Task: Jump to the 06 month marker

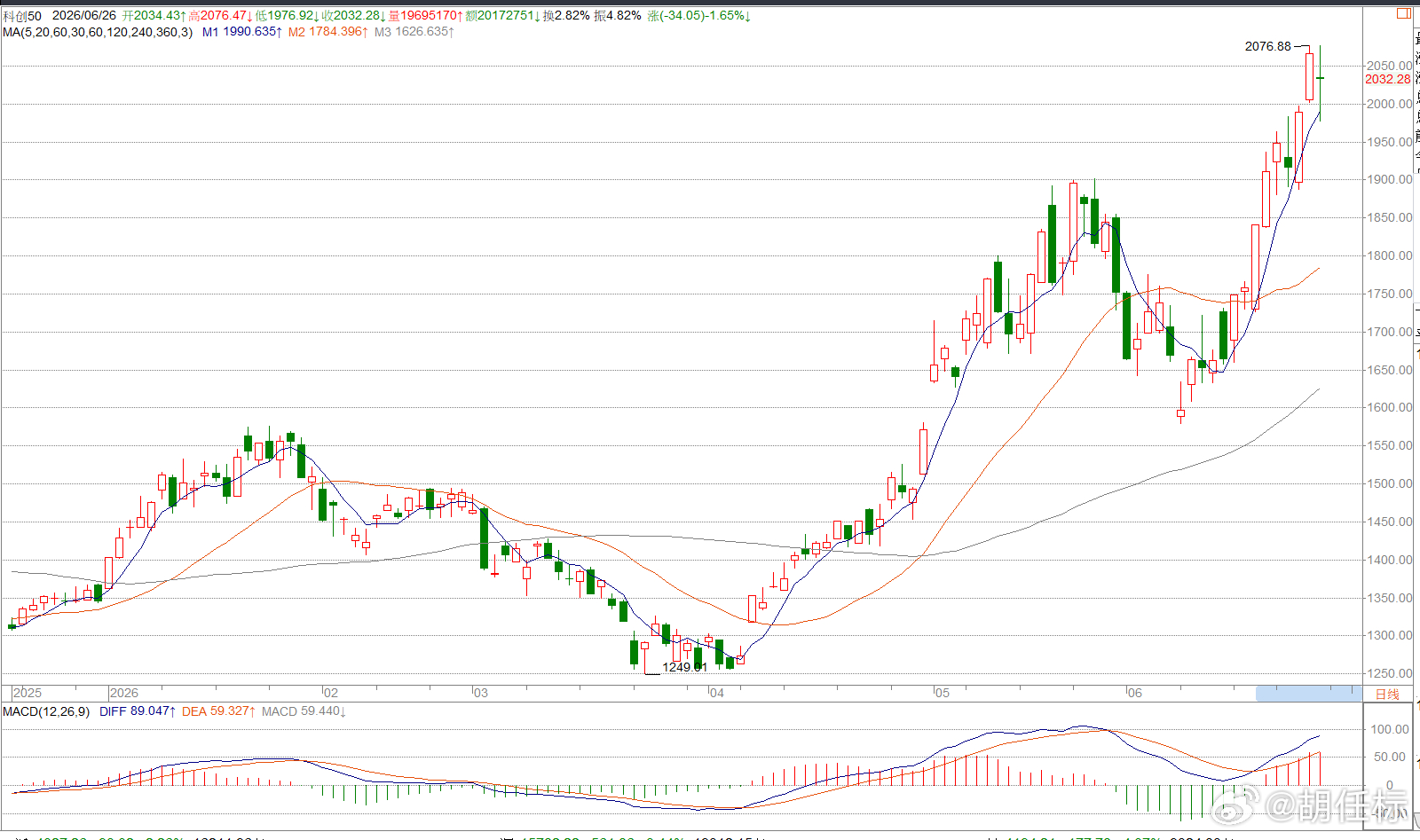Action: pos(1135,693)
